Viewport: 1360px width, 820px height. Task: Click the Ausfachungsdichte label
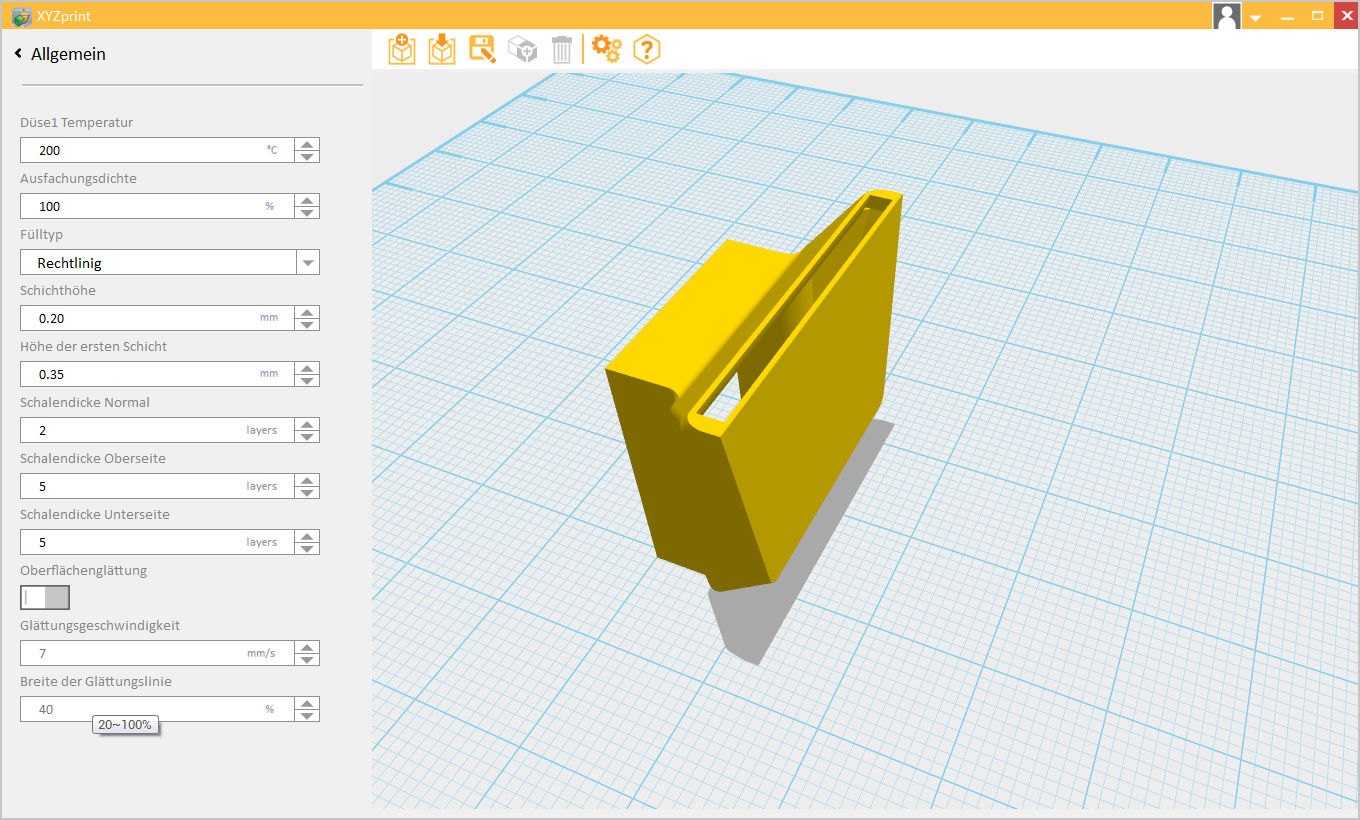pyautogui.click(x=78, y=178)
